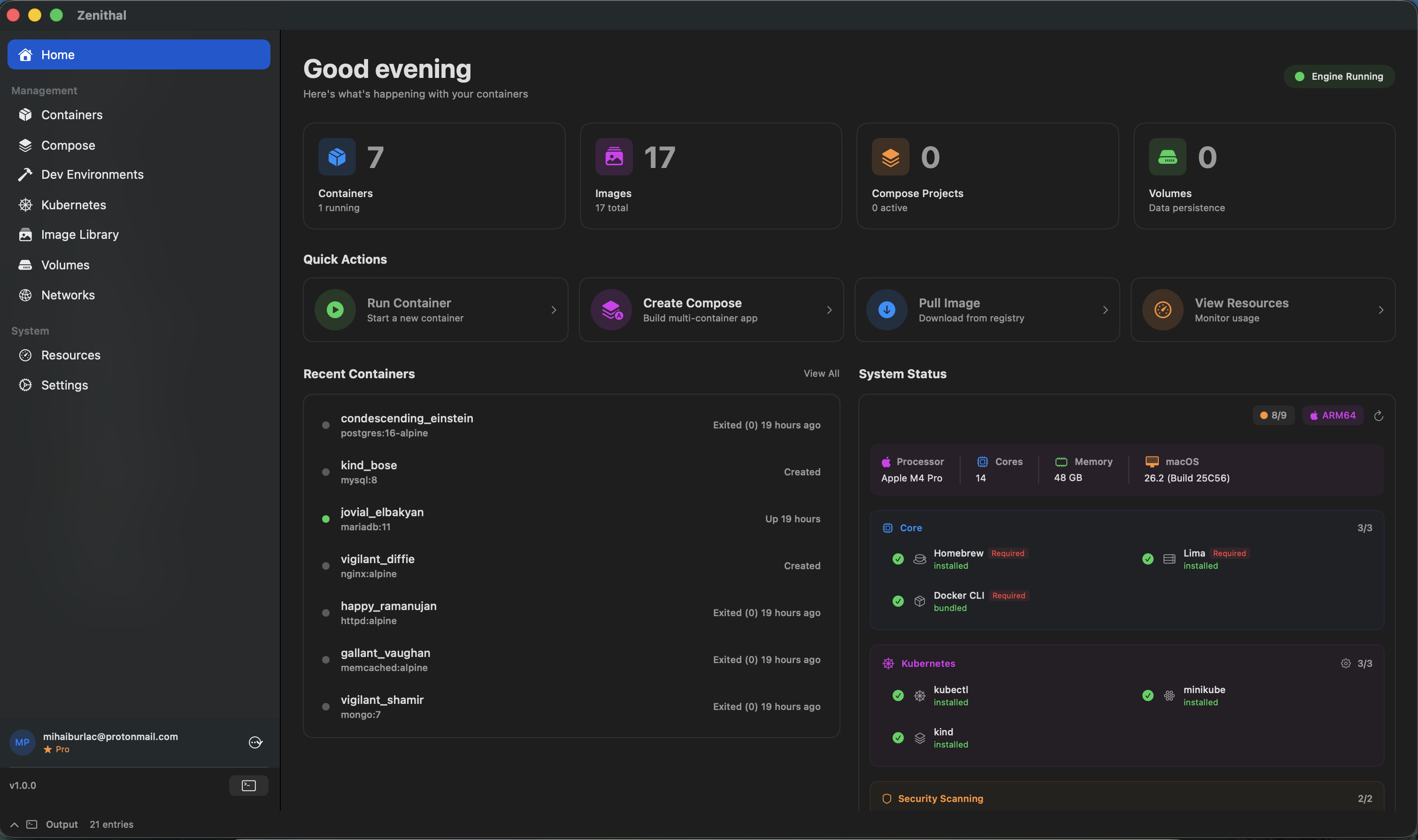Refresh the System Status panel
Image resolution: width=1418 pixels, height=840 pixels.
click(1379, 415)
